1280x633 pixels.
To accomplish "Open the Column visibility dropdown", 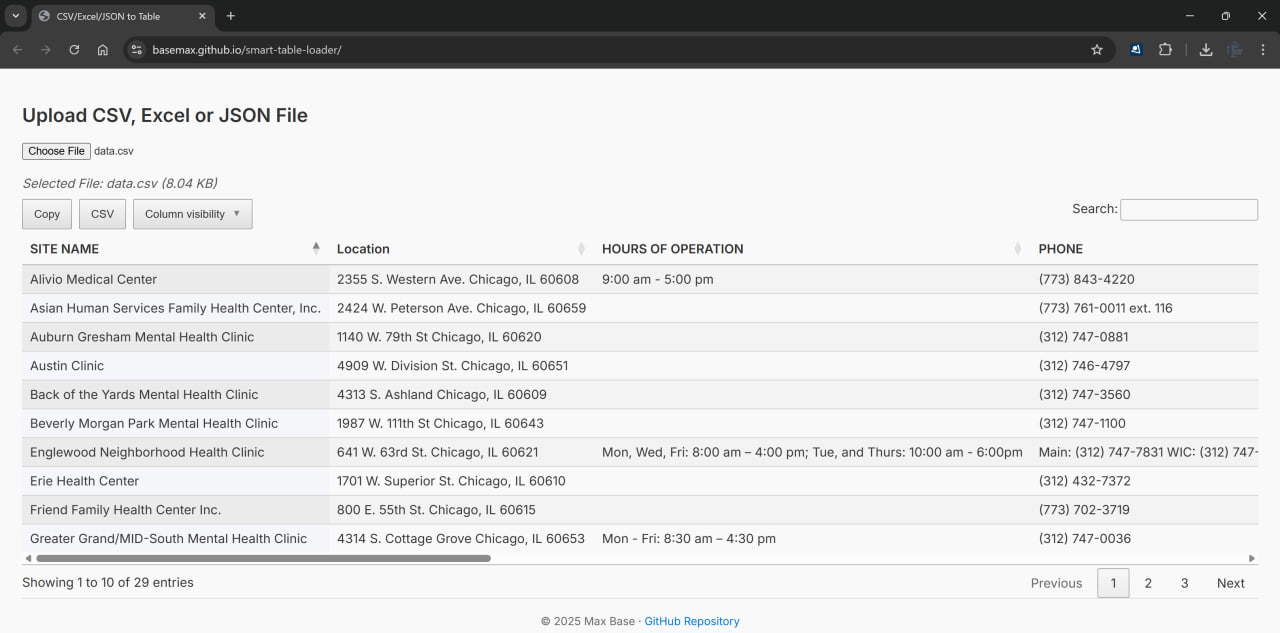I will (192, 214).
